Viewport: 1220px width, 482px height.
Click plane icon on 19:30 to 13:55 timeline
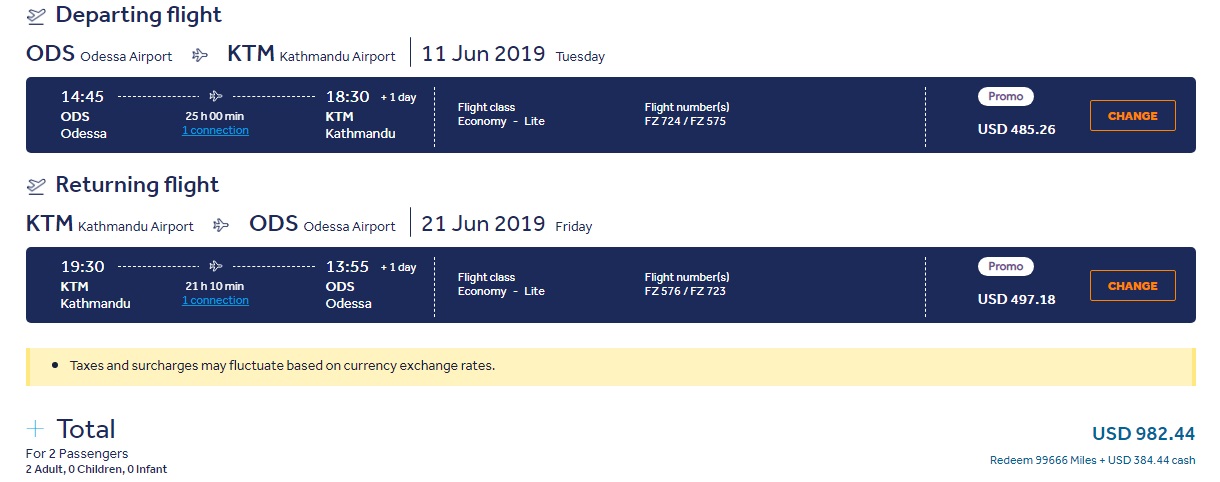[215, 267]
